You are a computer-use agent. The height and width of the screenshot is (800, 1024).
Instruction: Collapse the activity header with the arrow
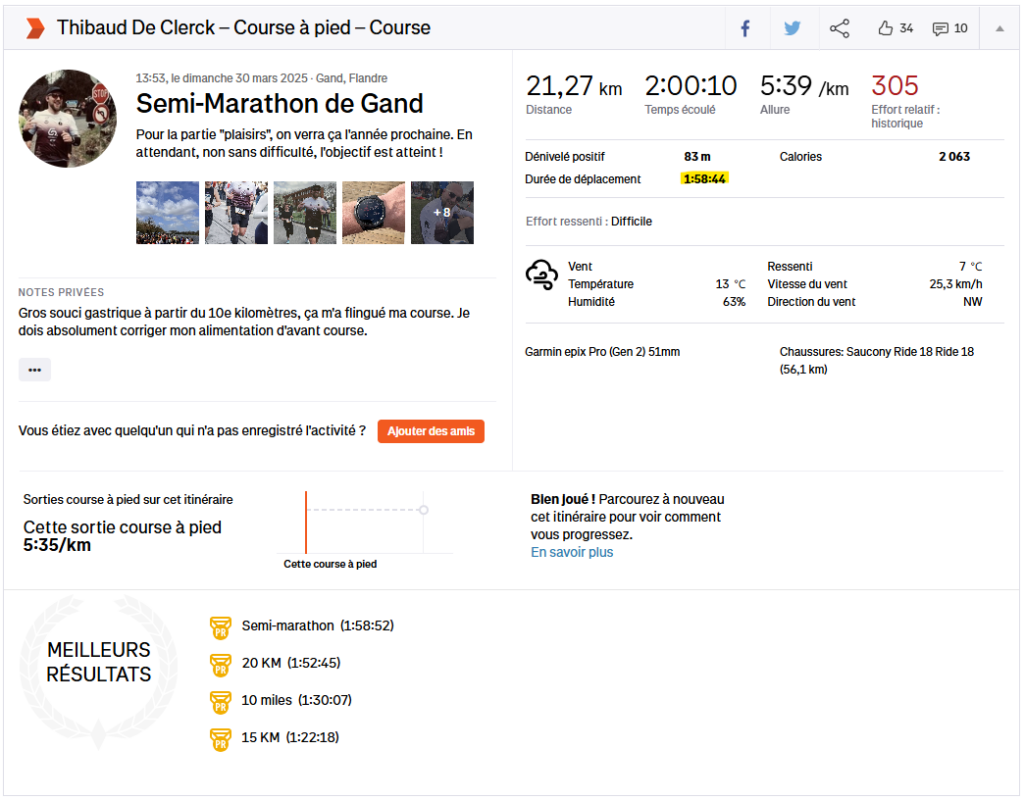click(999, 28)
